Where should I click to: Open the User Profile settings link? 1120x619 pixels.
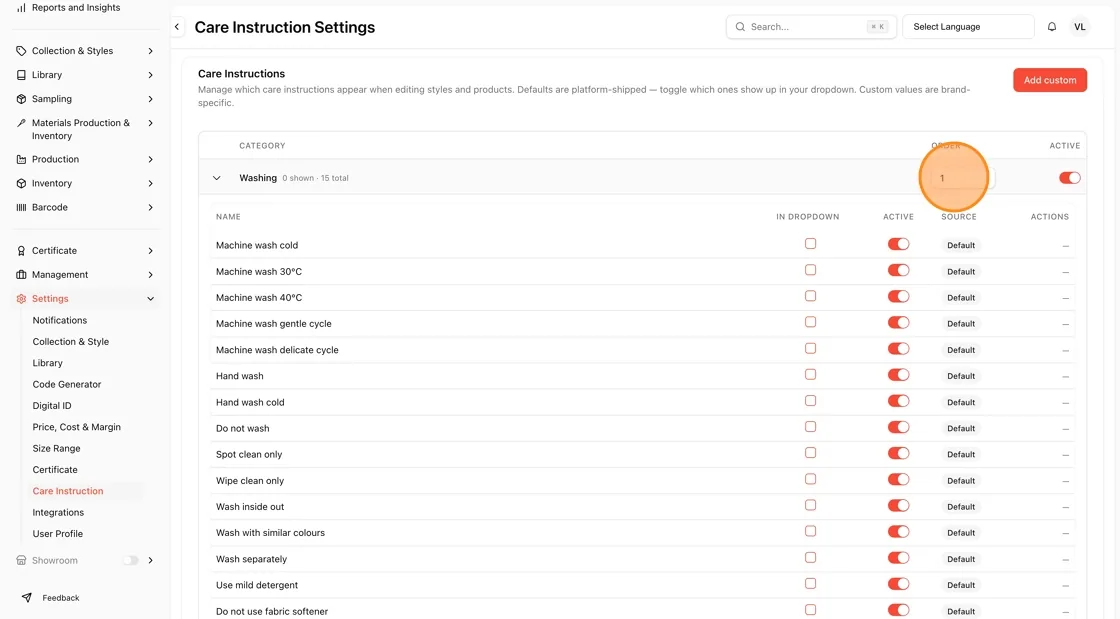pyautogui.click(x=58, y=534)
